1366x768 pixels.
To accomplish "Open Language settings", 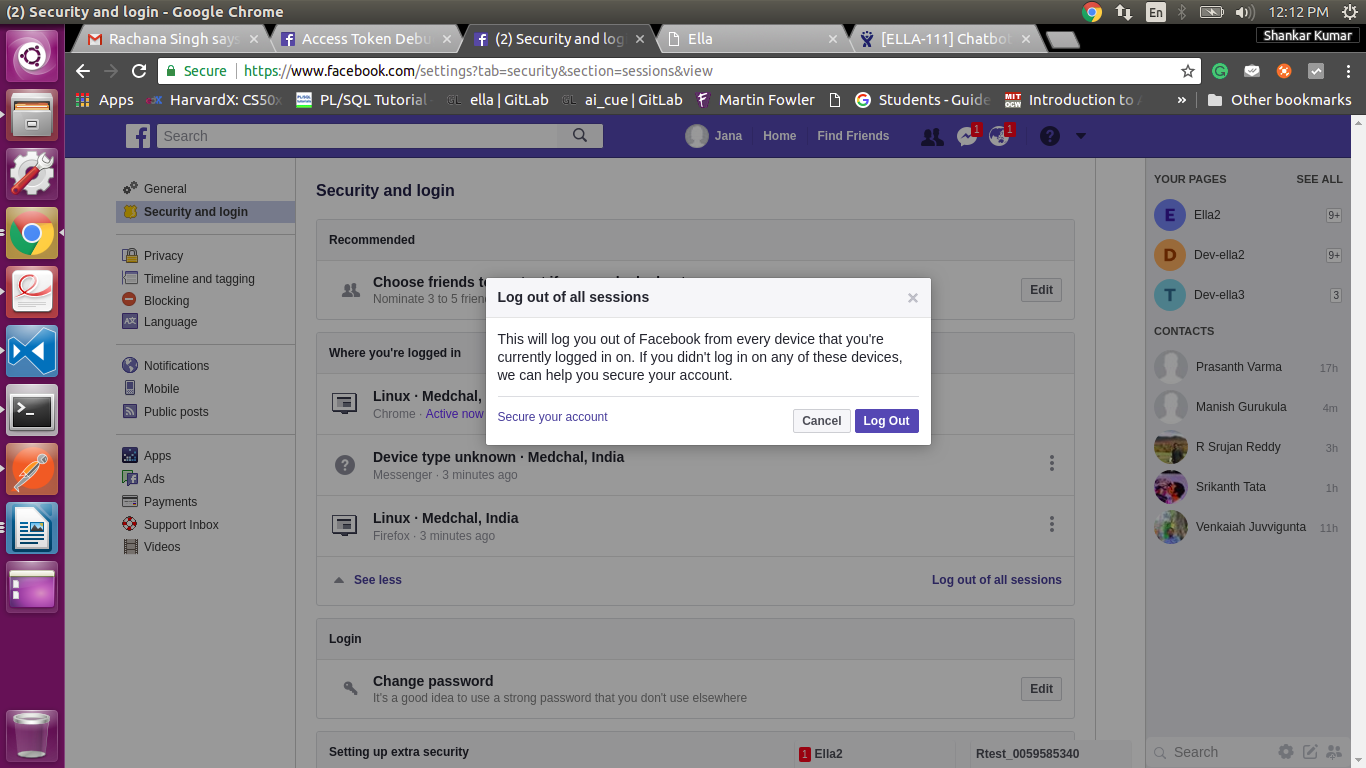I will click(170, 322).
